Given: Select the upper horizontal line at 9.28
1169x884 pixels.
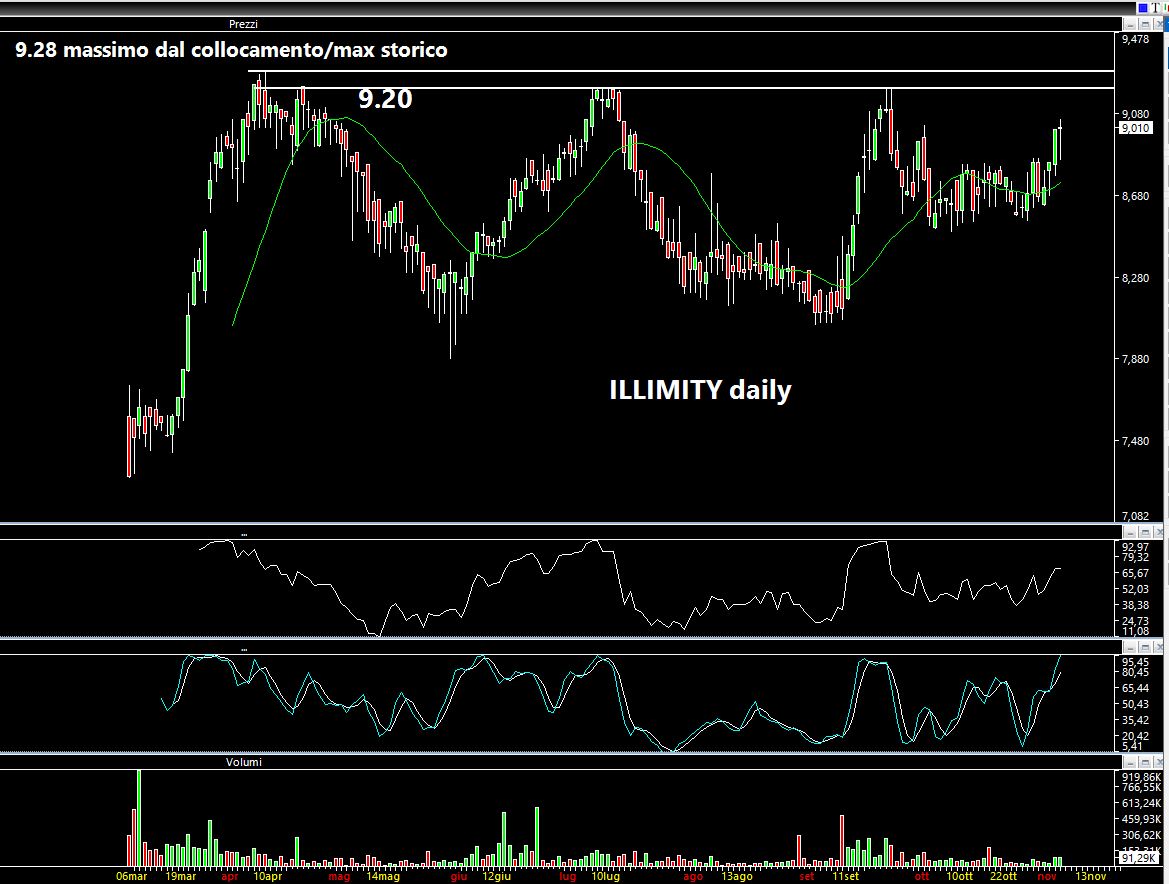Looking at the screenshot, I should (681, 72).
